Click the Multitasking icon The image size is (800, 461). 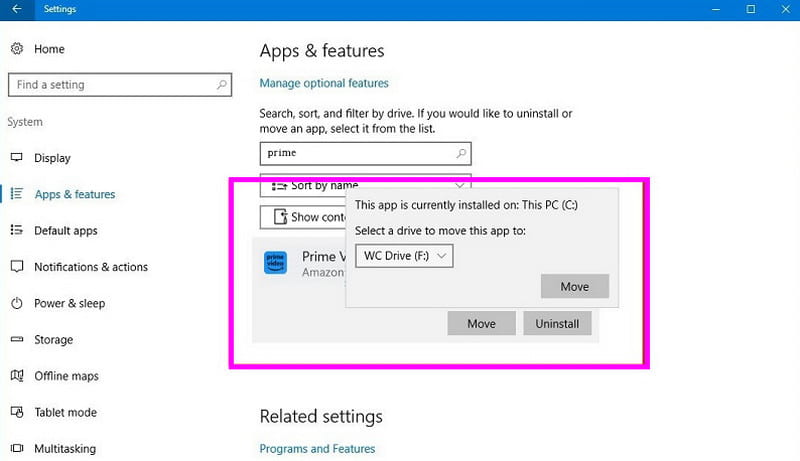coord(17,448)
